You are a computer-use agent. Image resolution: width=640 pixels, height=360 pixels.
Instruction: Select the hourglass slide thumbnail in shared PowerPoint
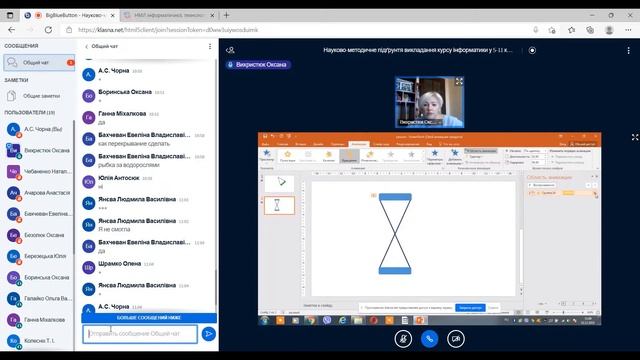(280, 205)
